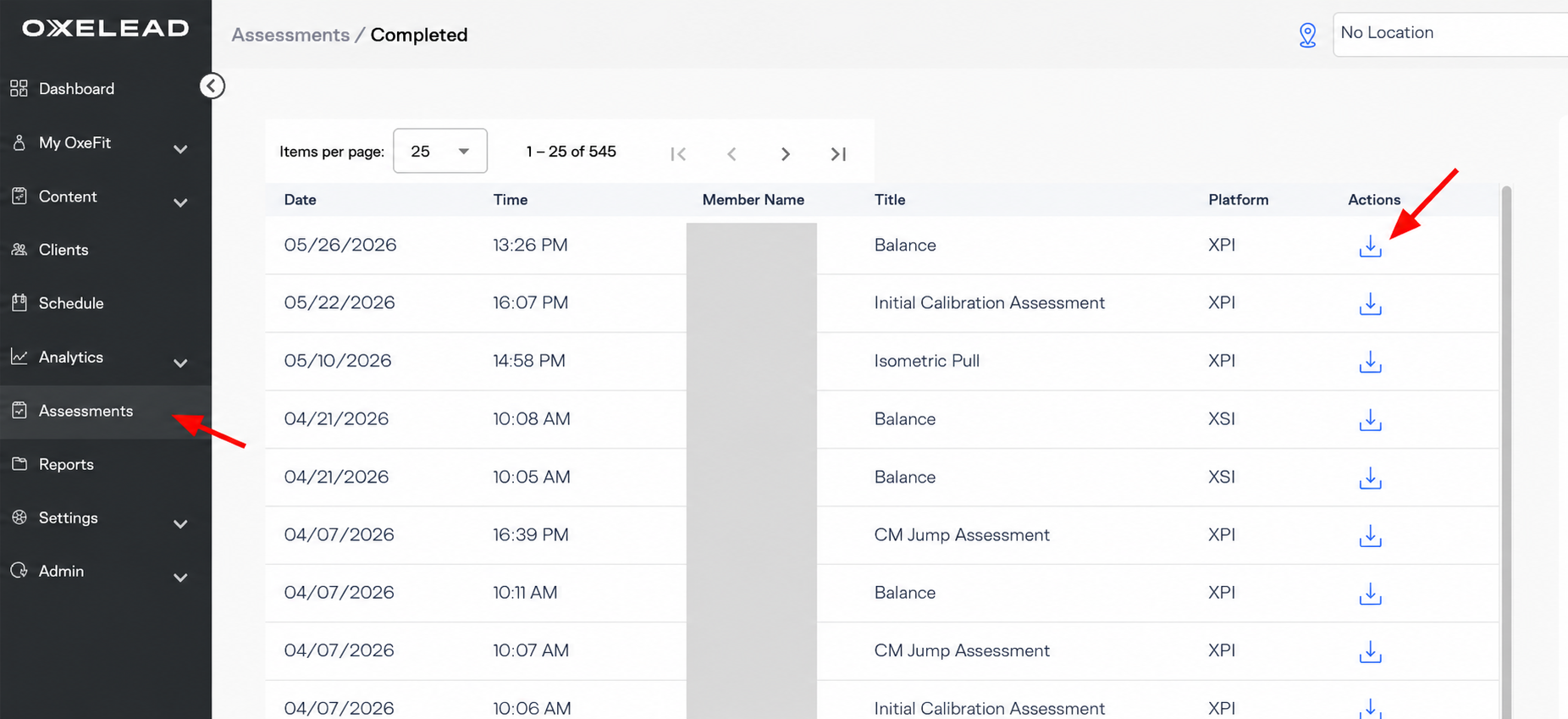
Task: Download the 10:08 AM Balance assessment
Action: tap(1370, 420)
